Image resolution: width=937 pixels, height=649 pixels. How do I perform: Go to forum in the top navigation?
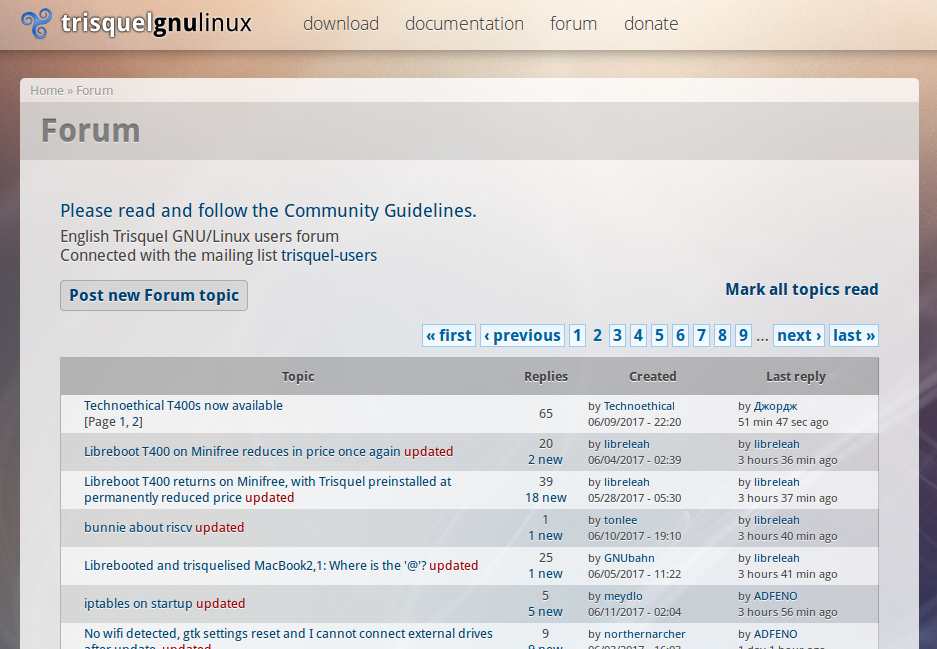click(574, 24)
